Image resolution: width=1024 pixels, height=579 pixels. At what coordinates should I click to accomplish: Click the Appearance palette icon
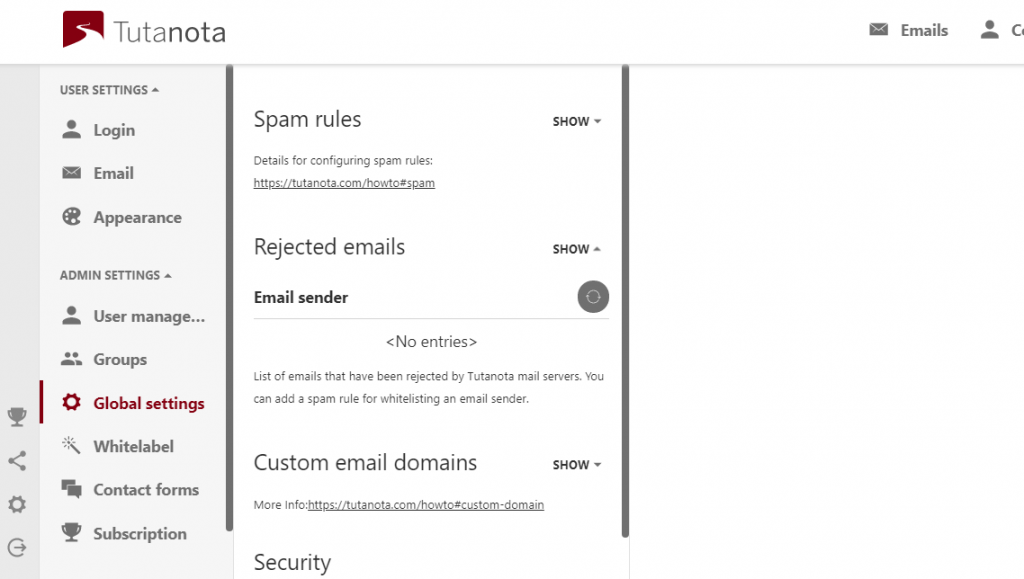(x=71, y=216)
